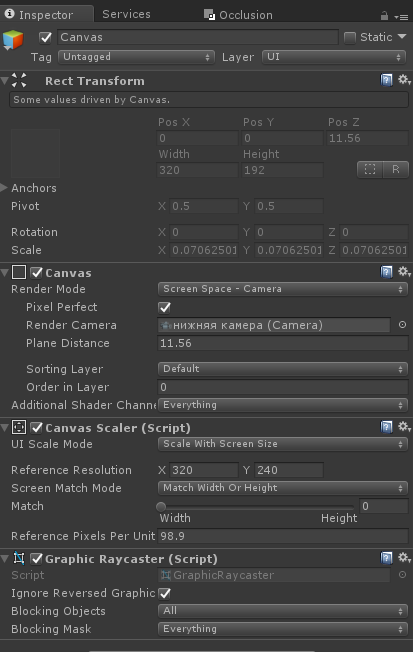The image size is (413, 652).
Task: Click the Match Width/Height slider handle
Action: (161, 506)
